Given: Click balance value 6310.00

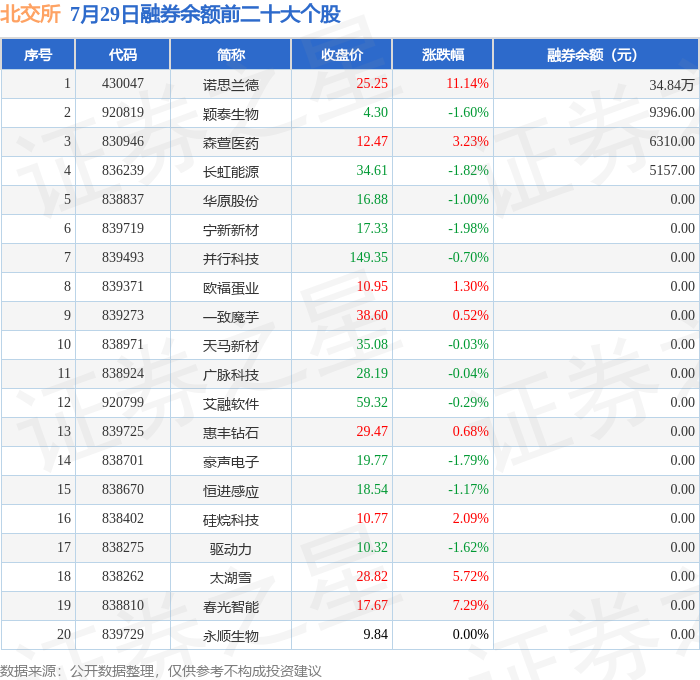Looking at the screenshot, I should tap(672, 142).
